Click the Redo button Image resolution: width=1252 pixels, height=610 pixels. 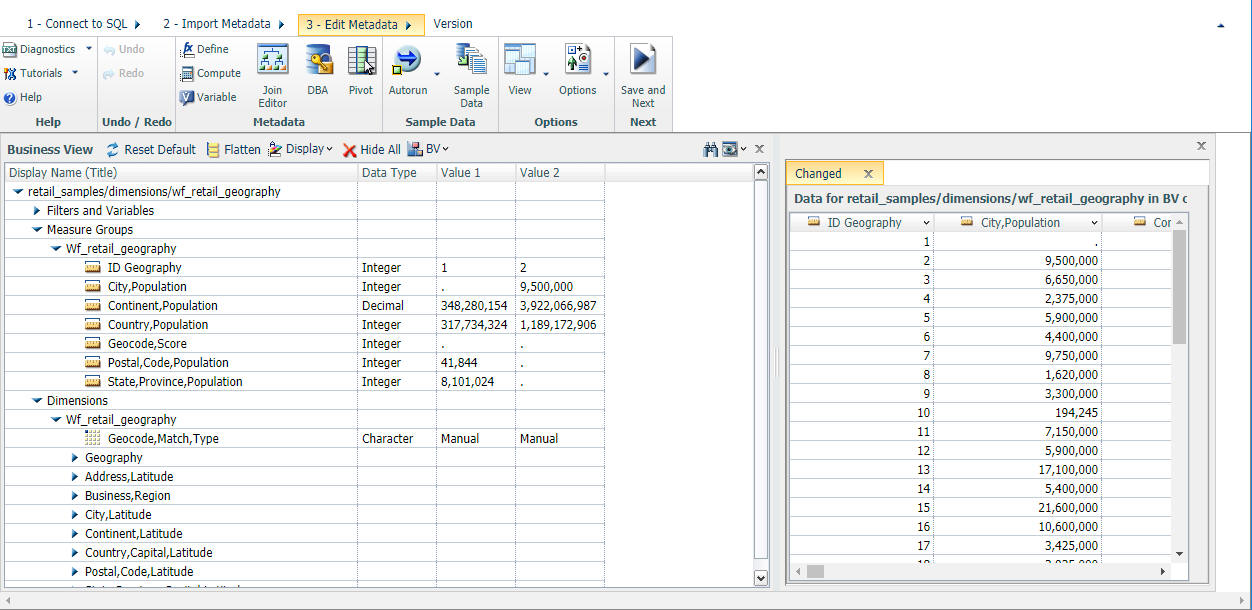pos(124,73)
